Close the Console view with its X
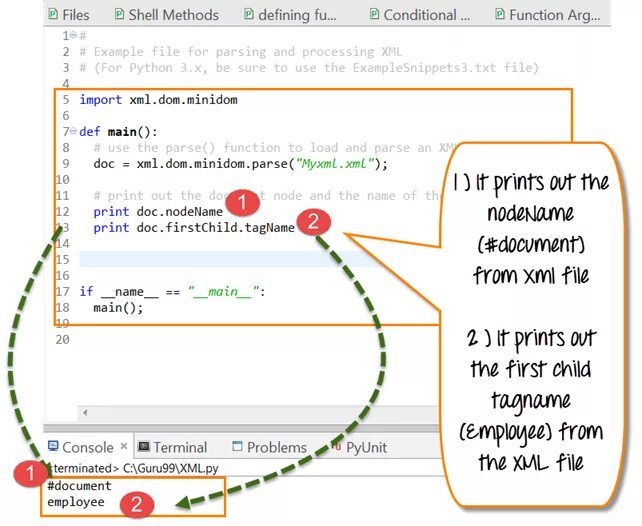642x526 pixels. pos(124,446)
